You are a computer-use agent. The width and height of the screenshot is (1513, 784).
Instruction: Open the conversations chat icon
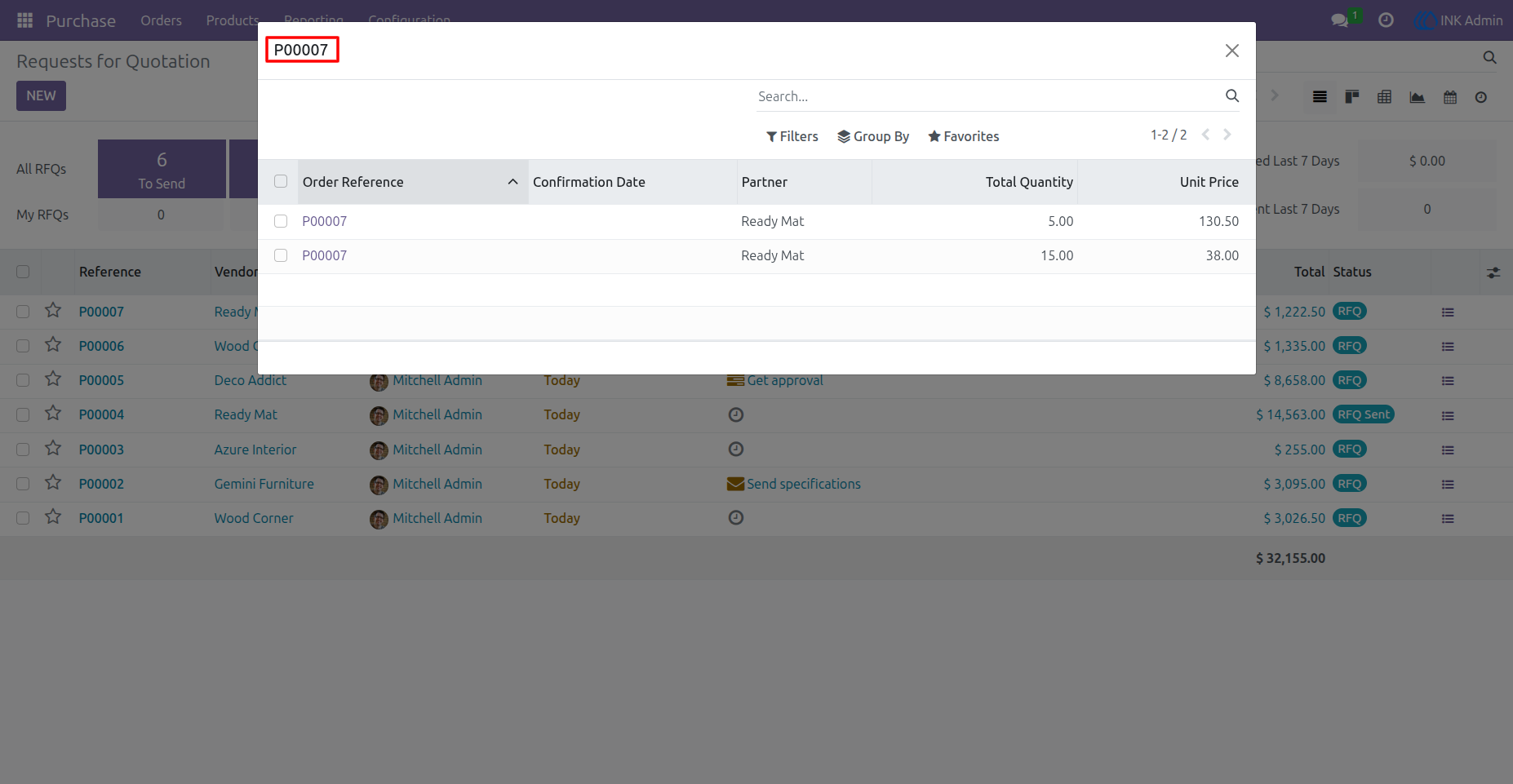pyautogui.click(x=1340, y=20)
